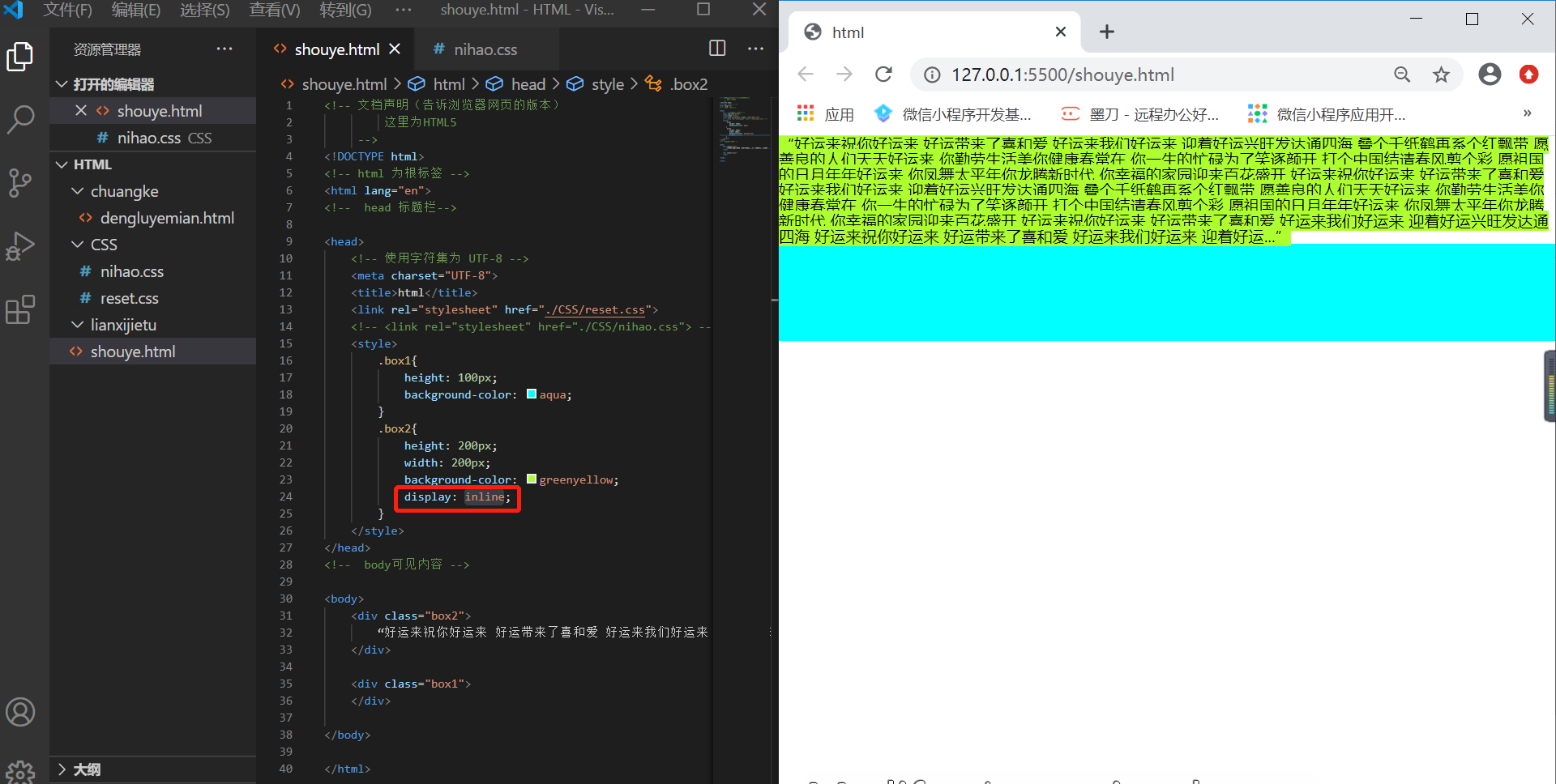Screen dimensions: 1556x784
Task: Open the 文件(F) menu
Action: coord(68,10)
